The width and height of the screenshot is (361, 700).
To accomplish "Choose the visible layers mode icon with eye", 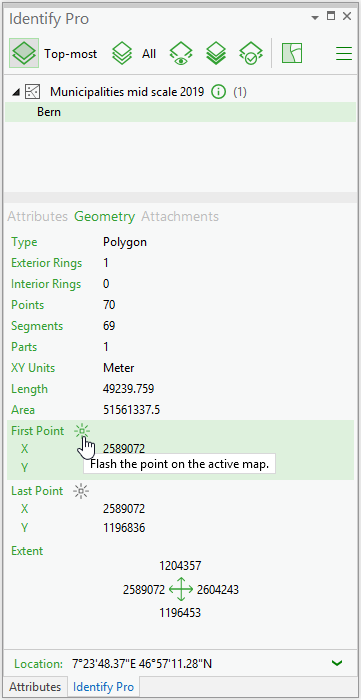I will pyautogui.click(x=181, y=54).
